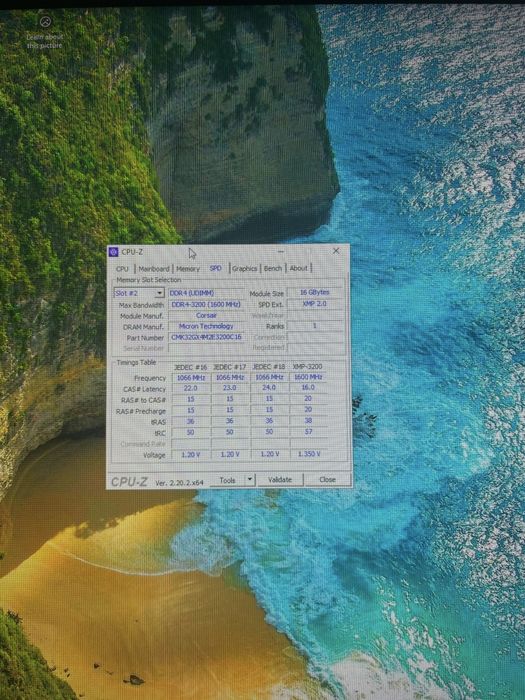Click the 'Ver. 2.20.2.x64' version text
525x700 pixels.
[x=179, y=483]
